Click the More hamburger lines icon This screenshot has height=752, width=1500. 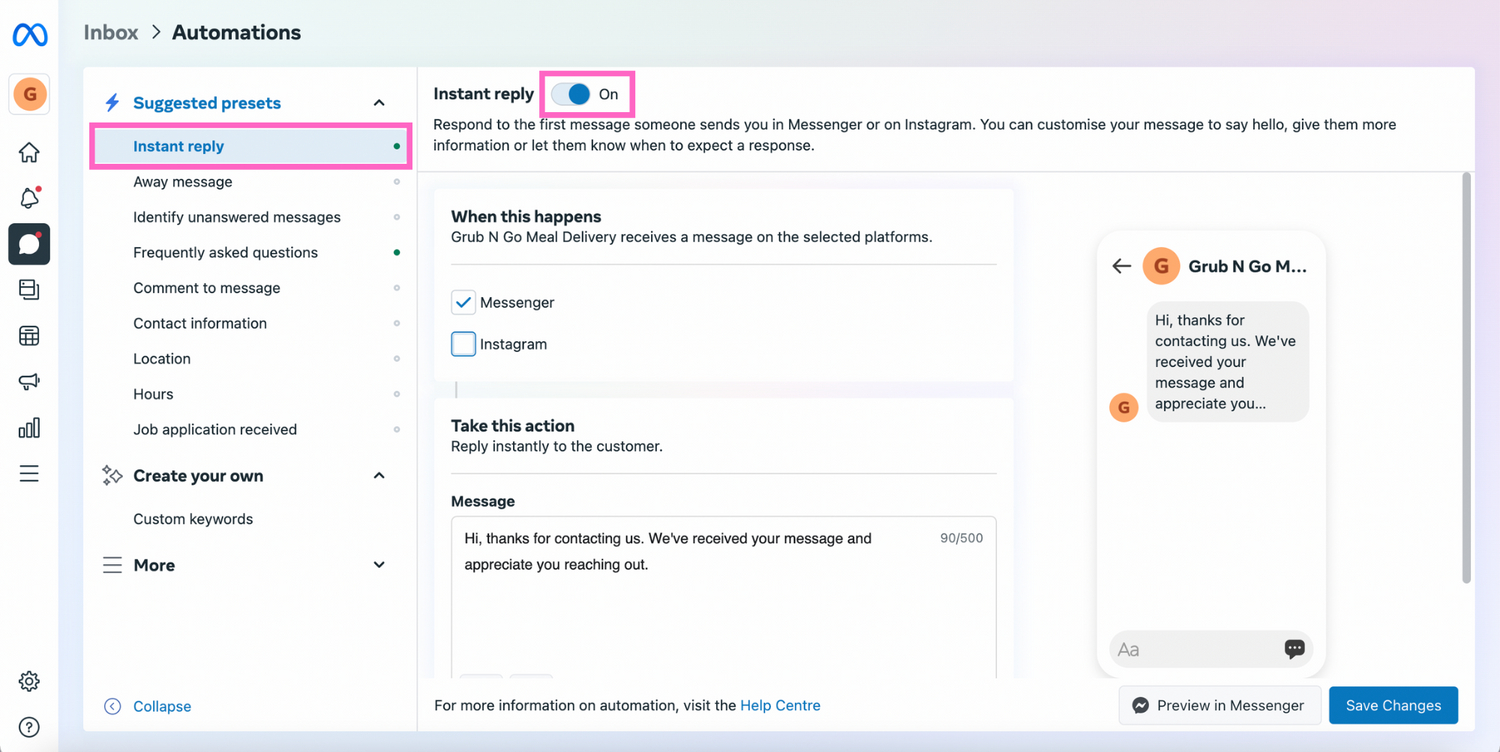coord(112,565)
